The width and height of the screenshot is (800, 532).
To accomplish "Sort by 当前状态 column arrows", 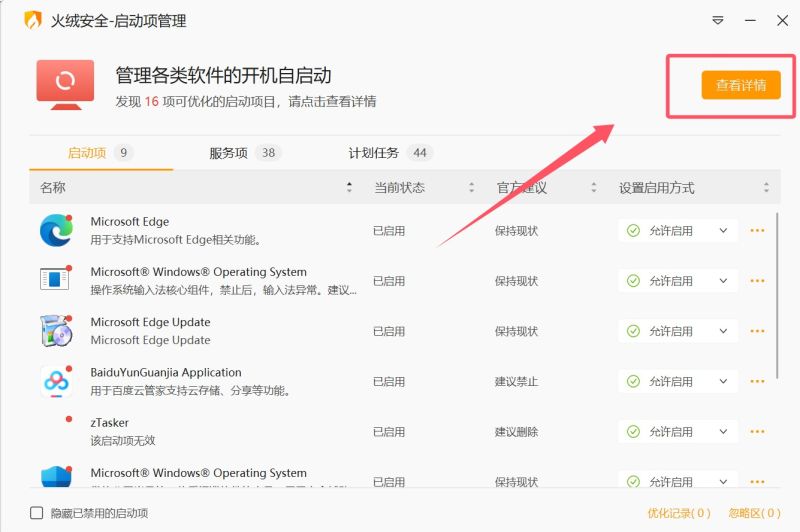I will 471,187.
